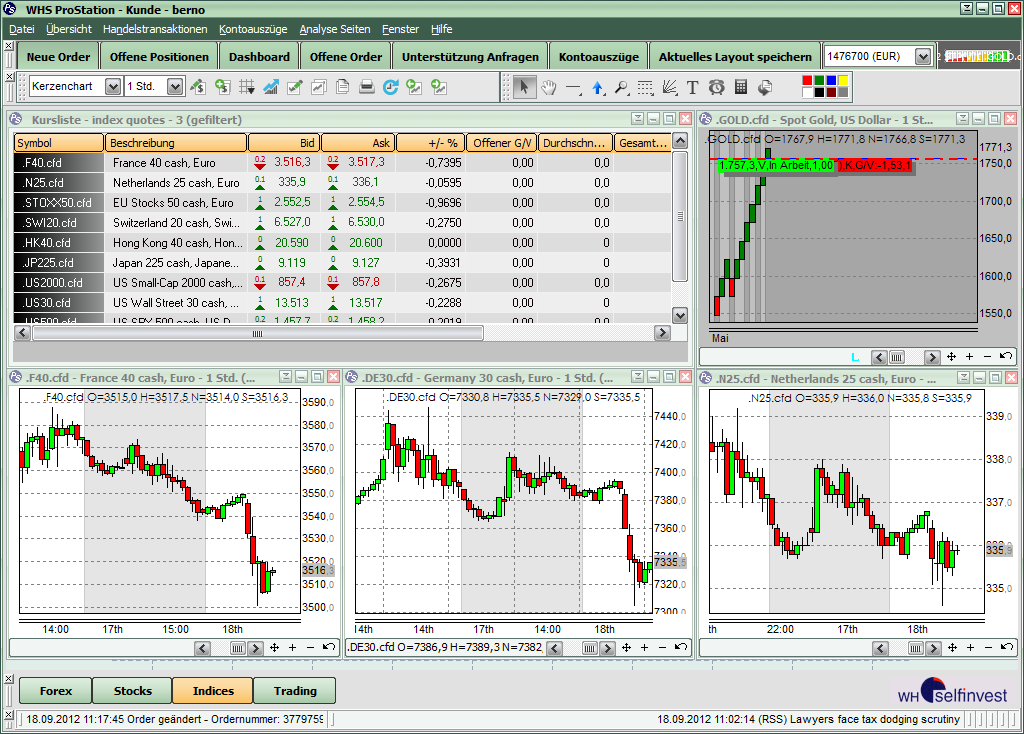Click the zoom in plus on Gold chart

969,357
